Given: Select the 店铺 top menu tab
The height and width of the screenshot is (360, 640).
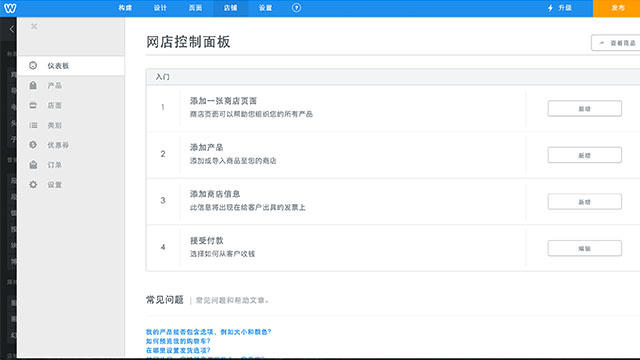Looking at the screenshot, I should [230, 8].
